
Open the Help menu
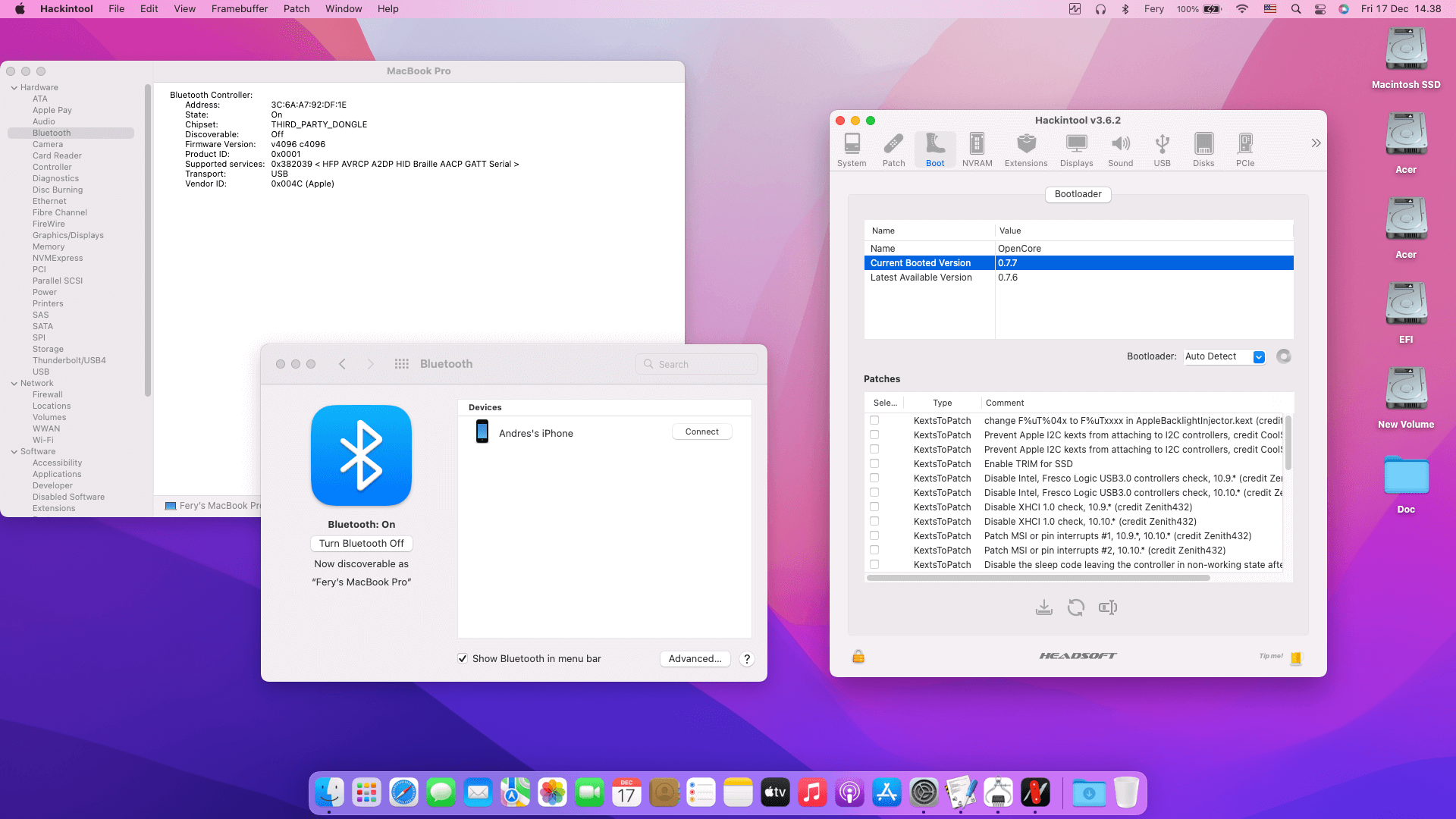click(x=388, y=9)
